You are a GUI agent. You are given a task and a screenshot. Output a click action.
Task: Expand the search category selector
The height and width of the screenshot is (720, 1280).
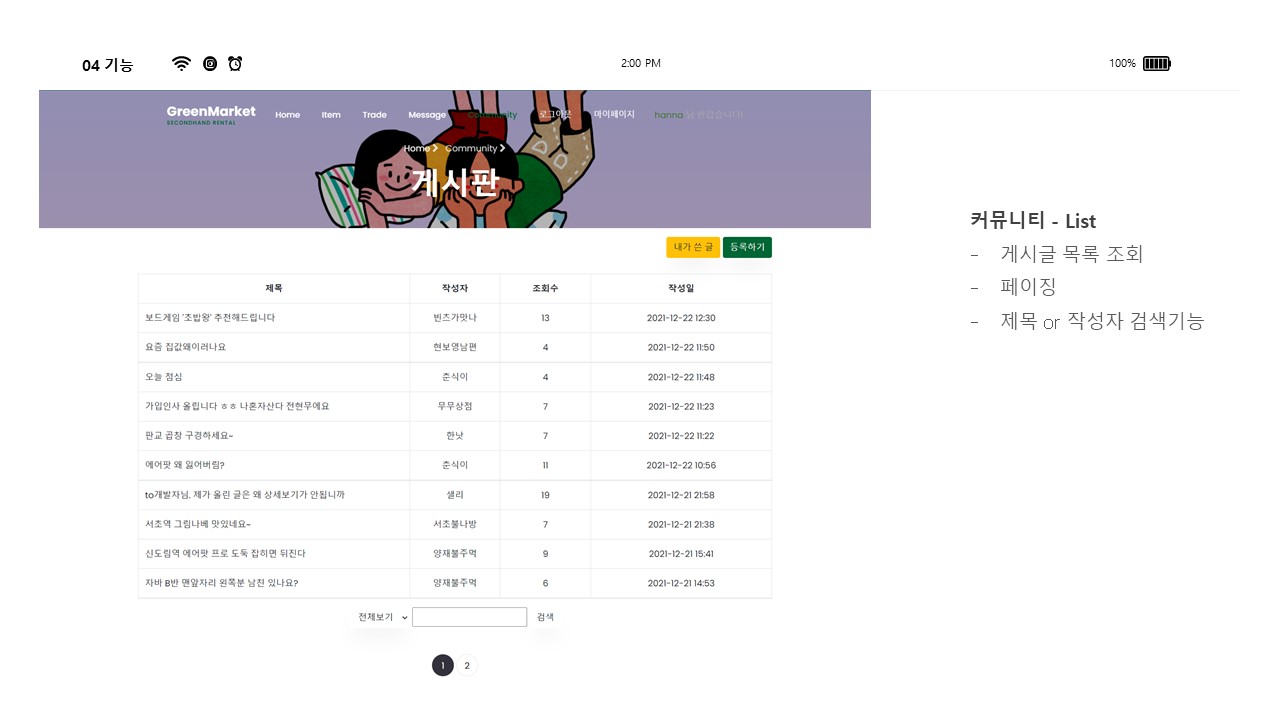(404, 616)
